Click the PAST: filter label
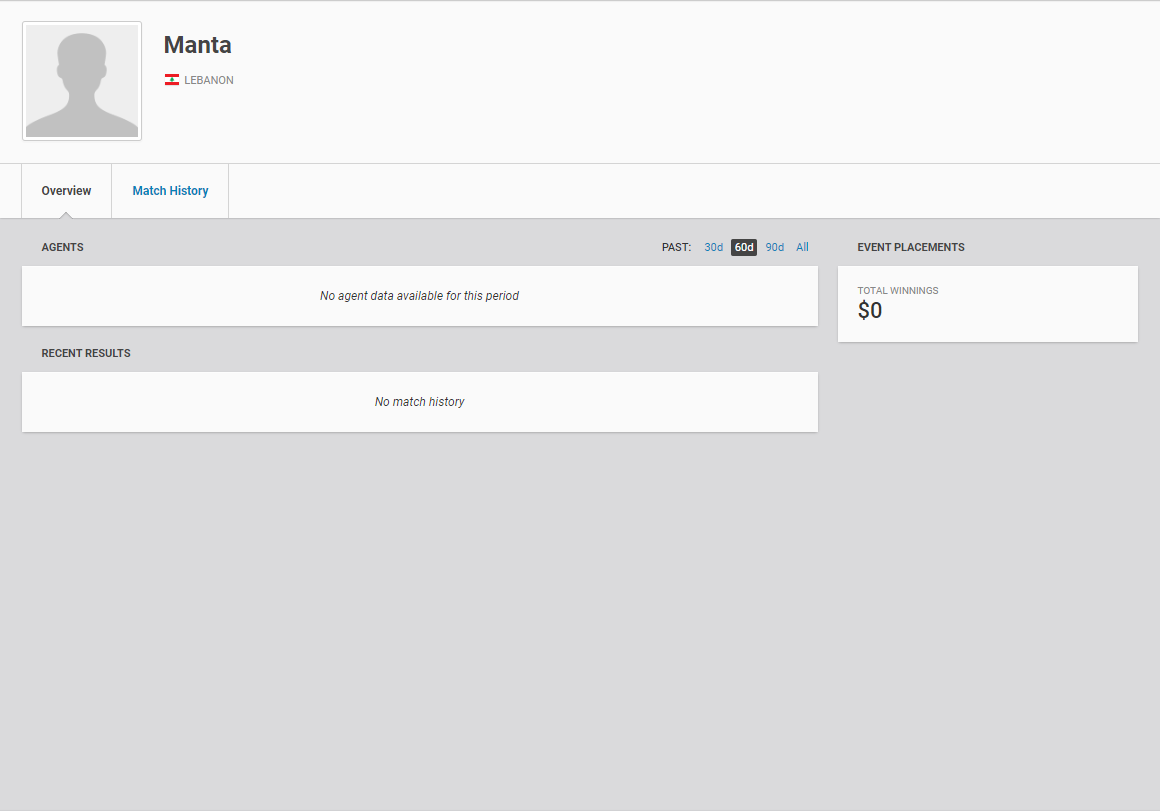 pos(676,247)
